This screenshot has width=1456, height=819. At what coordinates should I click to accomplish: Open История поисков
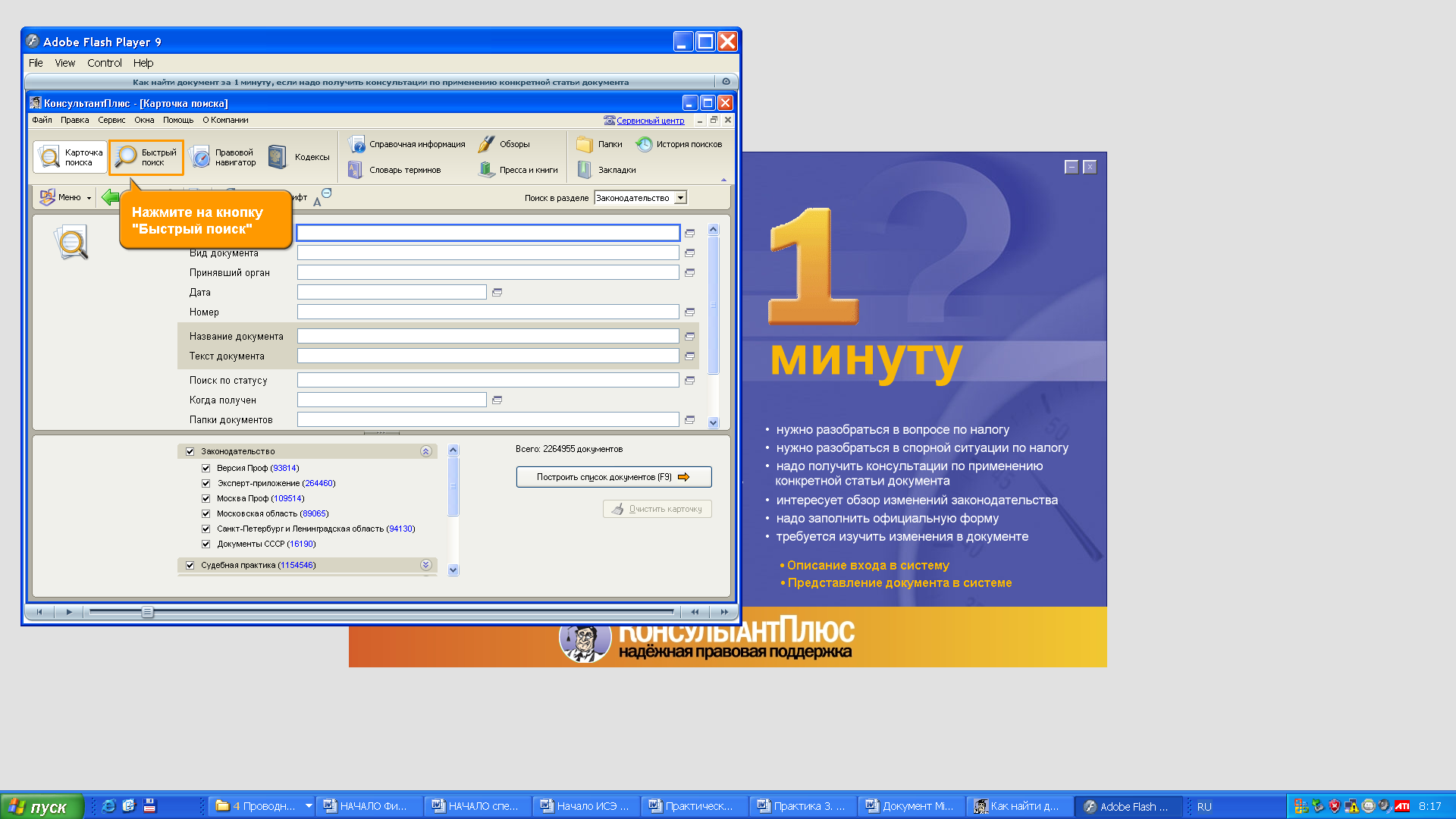tap(679, 144)
